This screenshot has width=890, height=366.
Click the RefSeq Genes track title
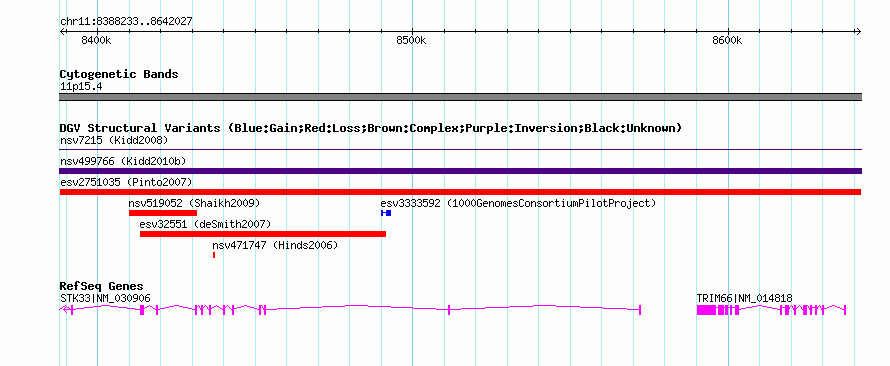102,287
